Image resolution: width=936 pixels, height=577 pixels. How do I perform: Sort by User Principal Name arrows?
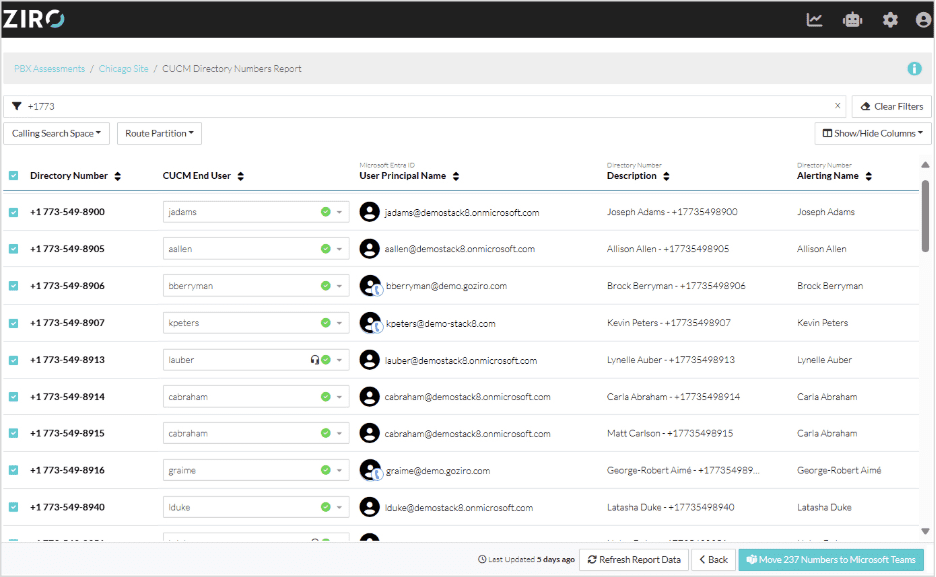point(456,176)
